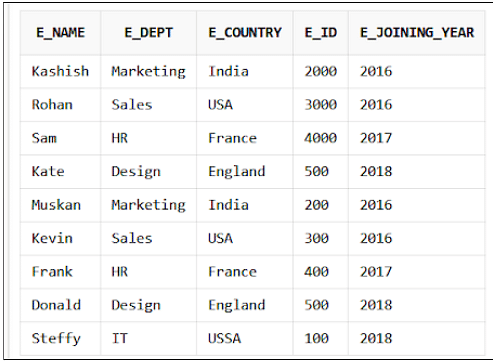Click the ID cell showing 4000
Screen dimensions: 493x362
(321, 138)
